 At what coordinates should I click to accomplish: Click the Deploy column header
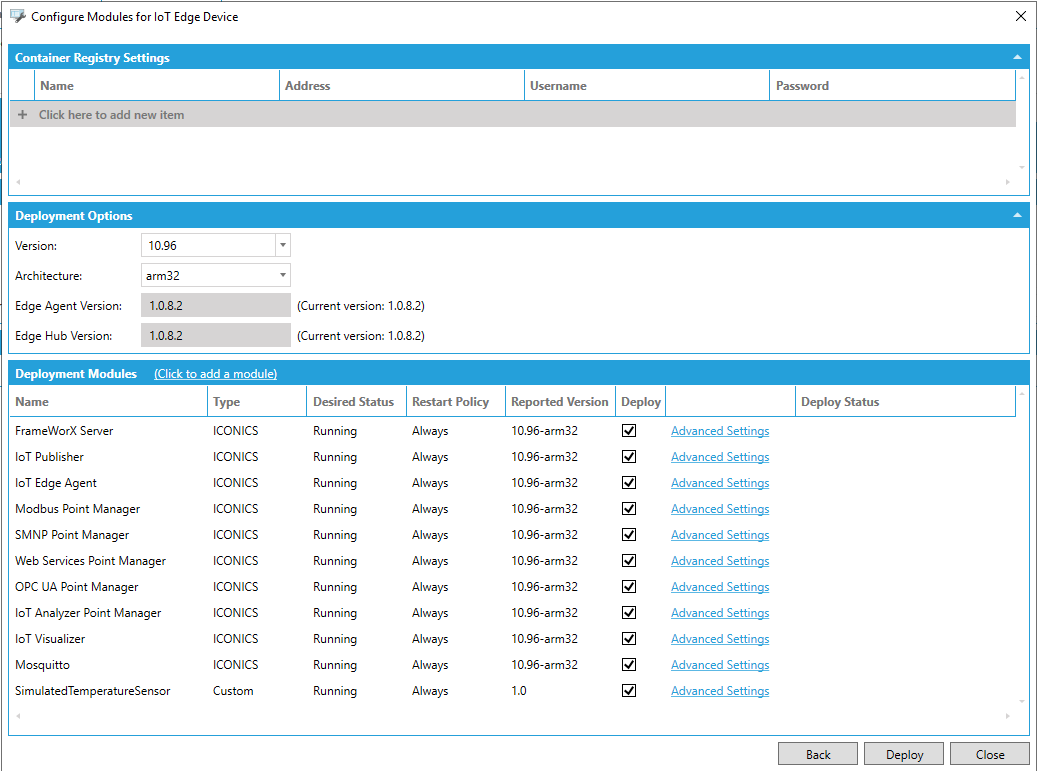coord(641,401)
